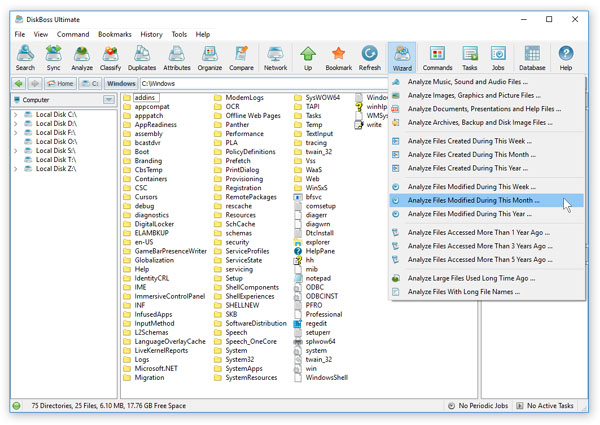Choose Analyze Files With Long File Names
Screen dimensions: 600x425
pos(487,292)
